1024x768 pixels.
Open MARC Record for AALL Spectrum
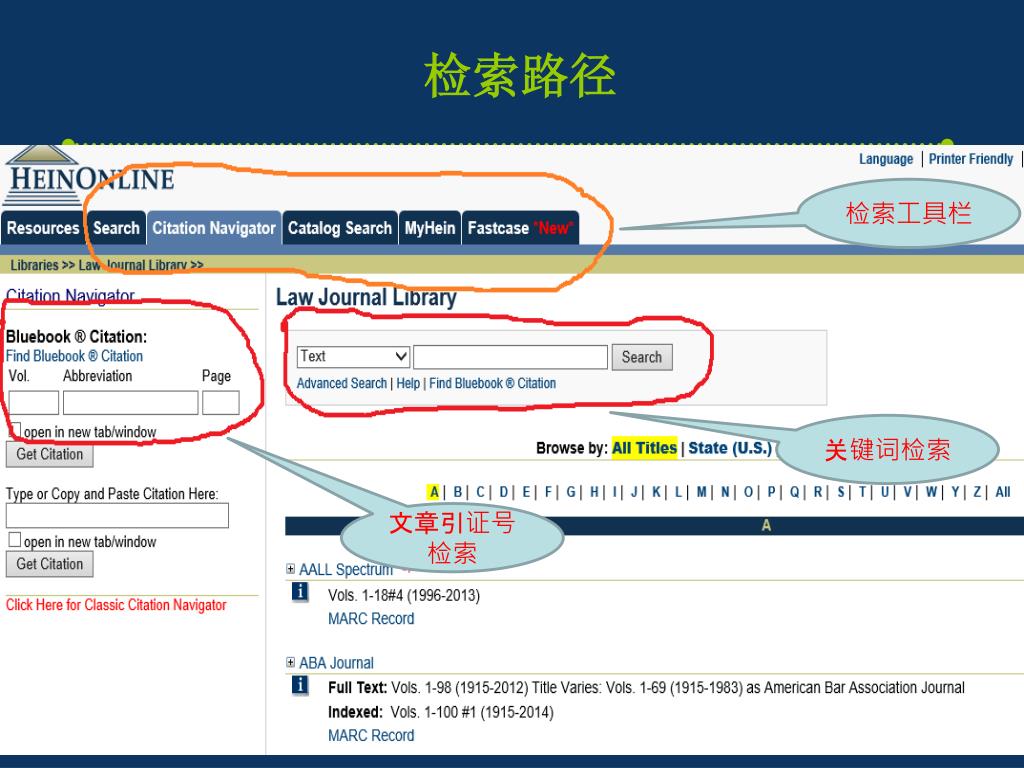pyautogui.click(x=371, y=618)
